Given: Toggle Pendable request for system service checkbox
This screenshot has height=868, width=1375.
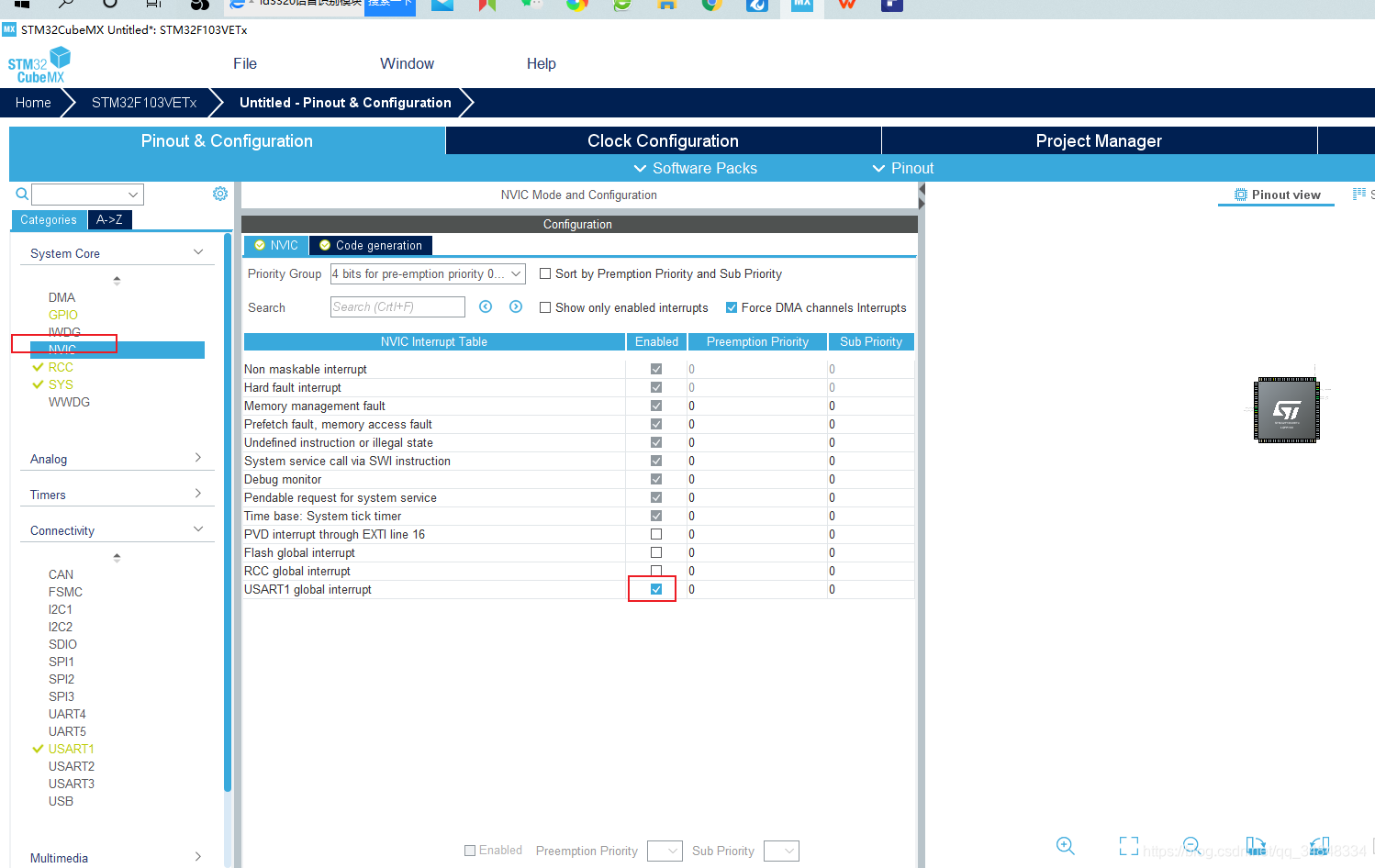Looking at the screenshot, I should [x=656, y=497].
